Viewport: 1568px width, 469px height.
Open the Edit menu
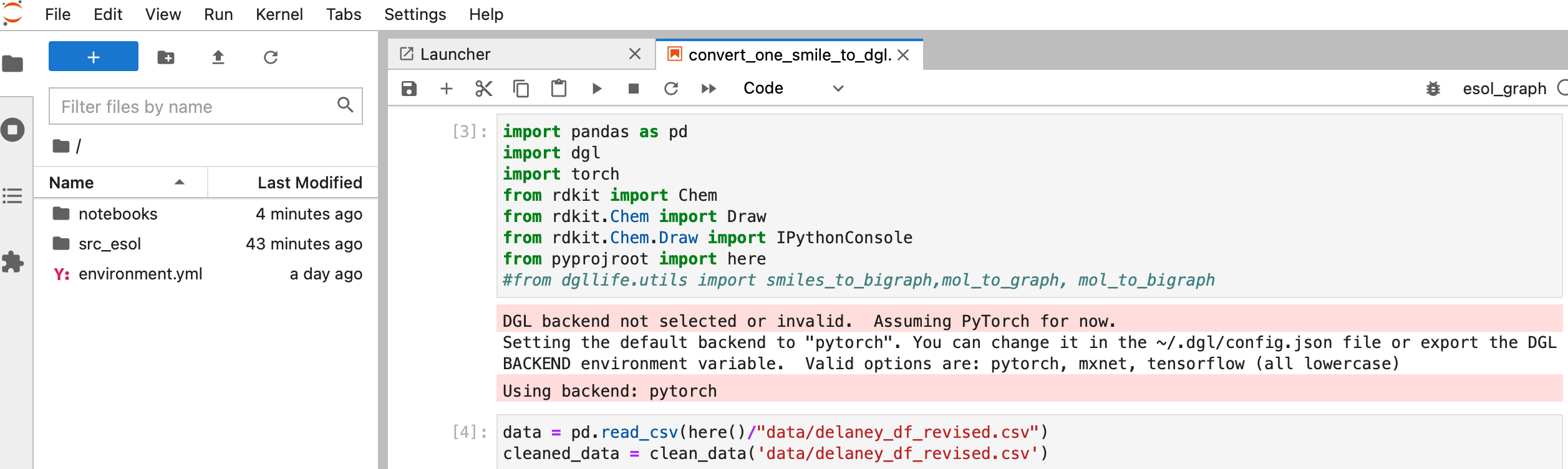[108, 14]
